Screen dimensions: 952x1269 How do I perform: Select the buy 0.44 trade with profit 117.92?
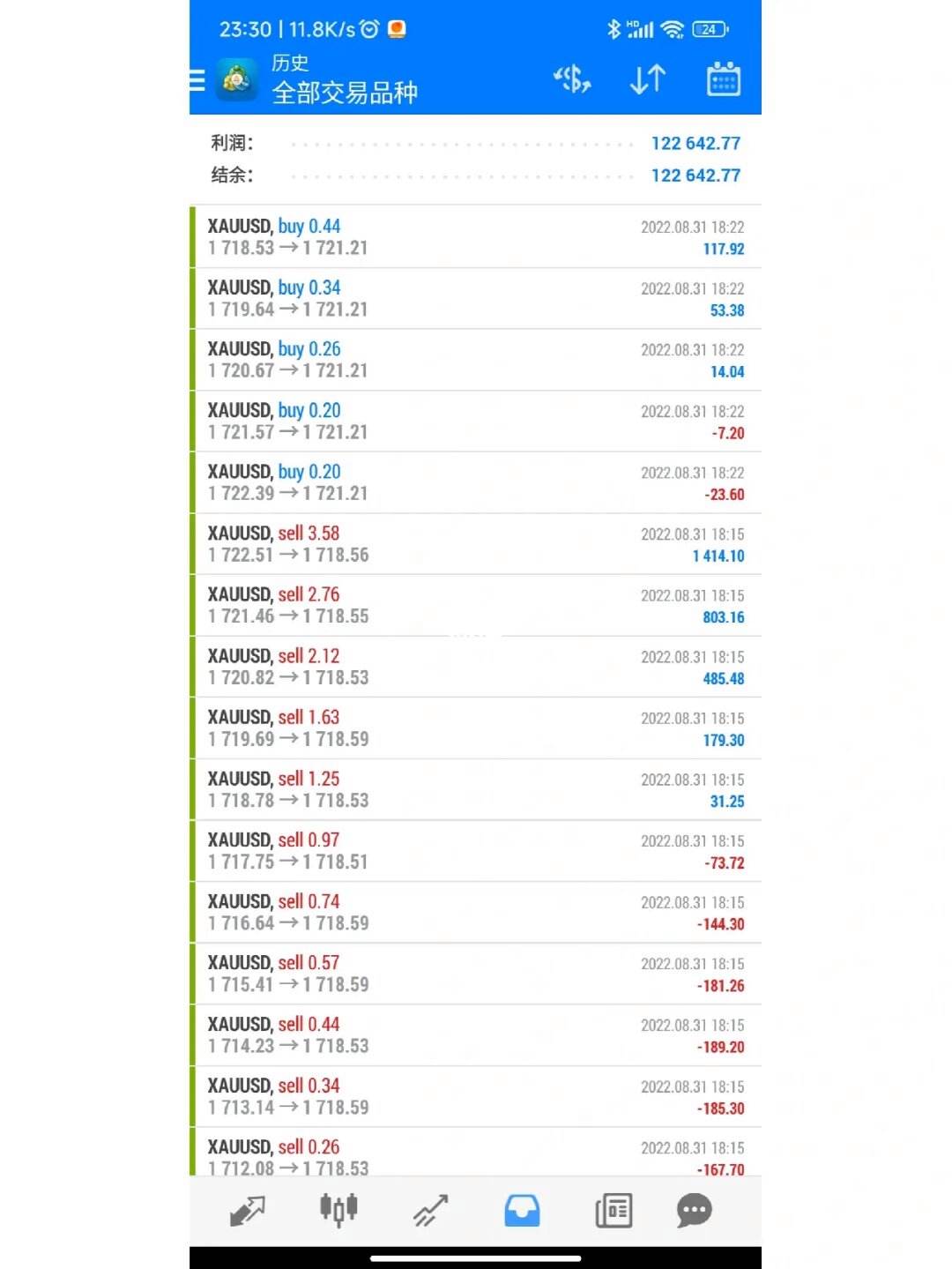click(x=476, y=237)
